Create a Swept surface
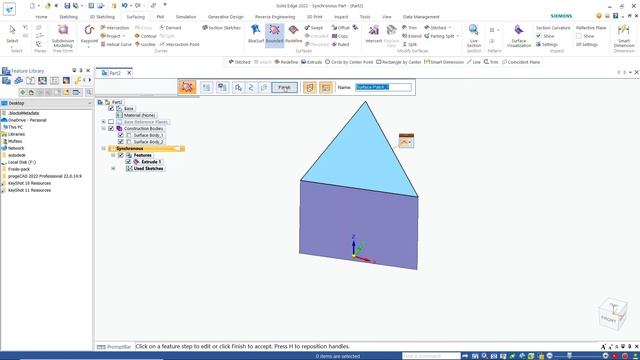The height and width of the screenshot is (360, 640). tap(314, 28)
